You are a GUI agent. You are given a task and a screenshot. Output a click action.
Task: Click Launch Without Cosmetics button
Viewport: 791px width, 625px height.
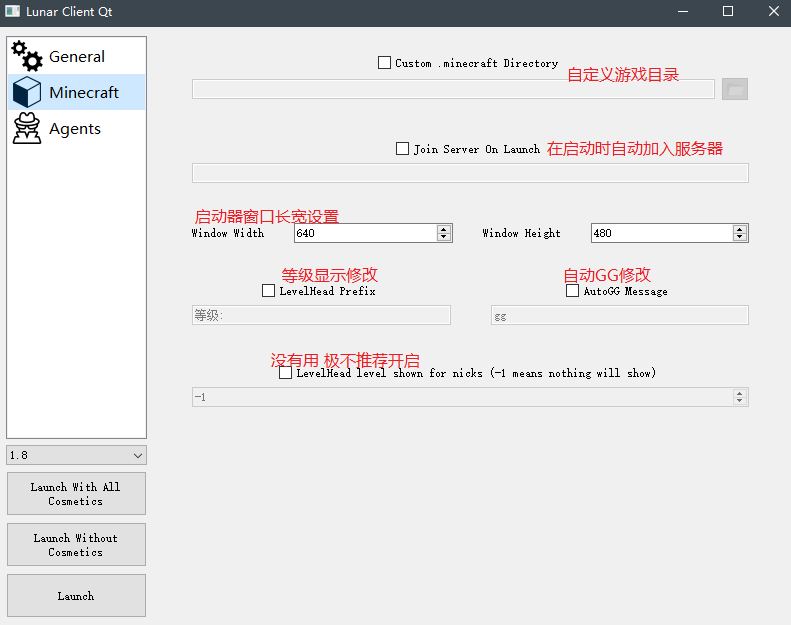[76, 545]
